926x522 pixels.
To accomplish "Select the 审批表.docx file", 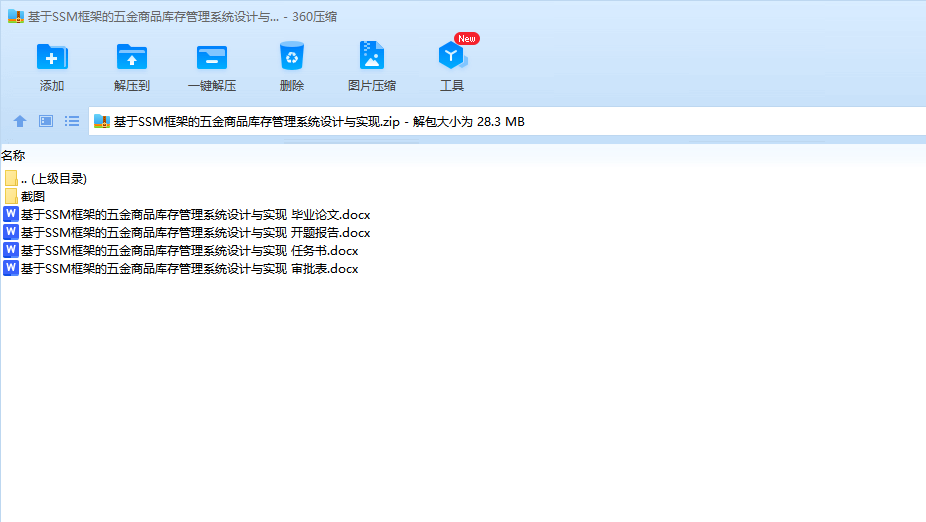I will coord(181,269).
